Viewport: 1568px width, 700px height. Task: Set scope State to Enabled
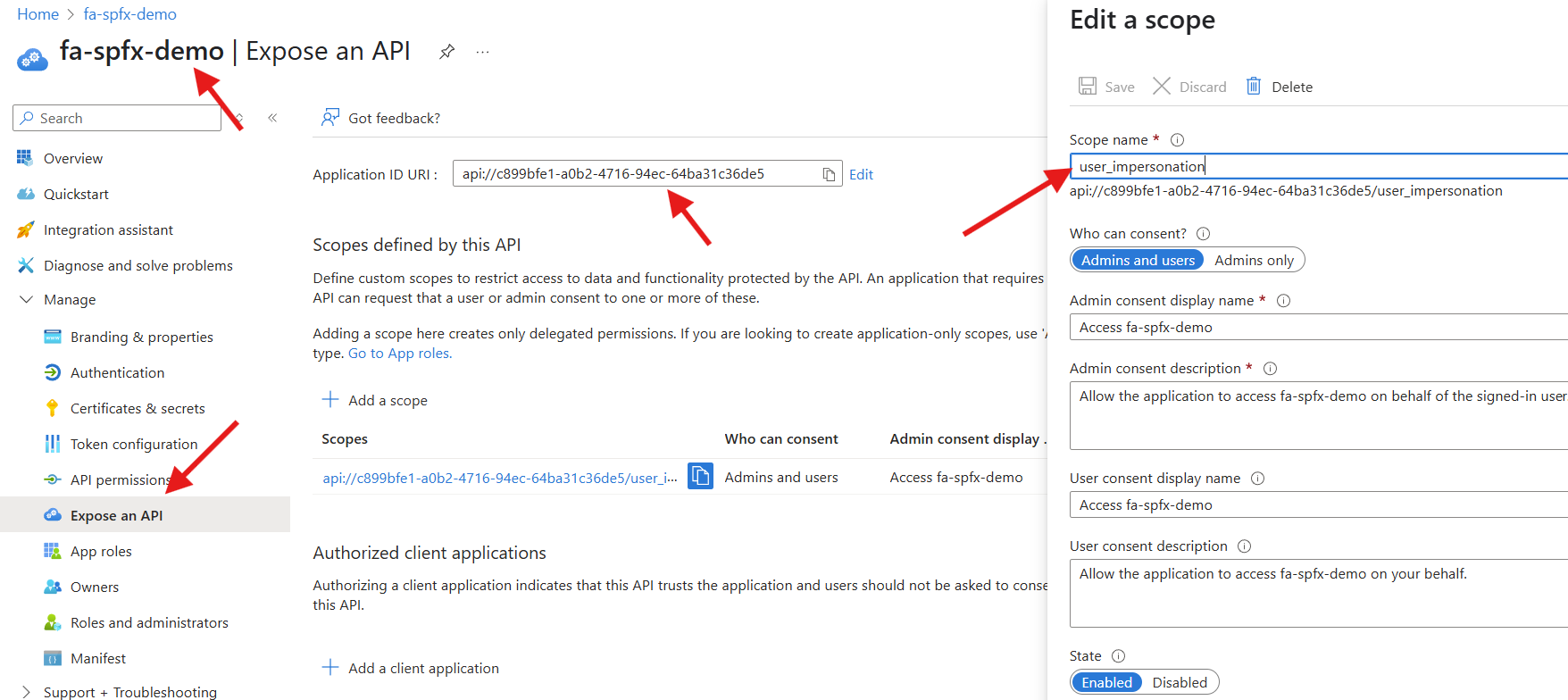point(1106,682)
